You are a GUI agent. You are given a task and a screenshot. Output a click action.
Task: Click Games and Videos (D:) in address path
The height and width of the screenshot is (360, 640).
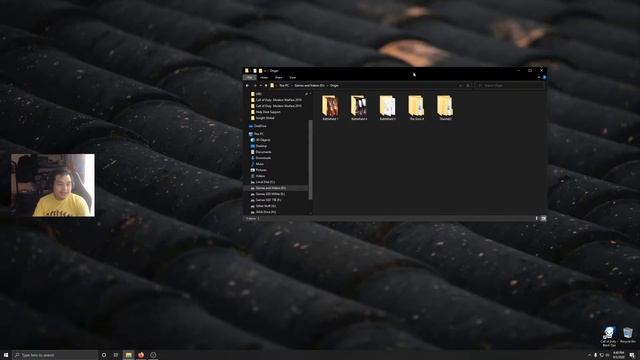(309, 85)
